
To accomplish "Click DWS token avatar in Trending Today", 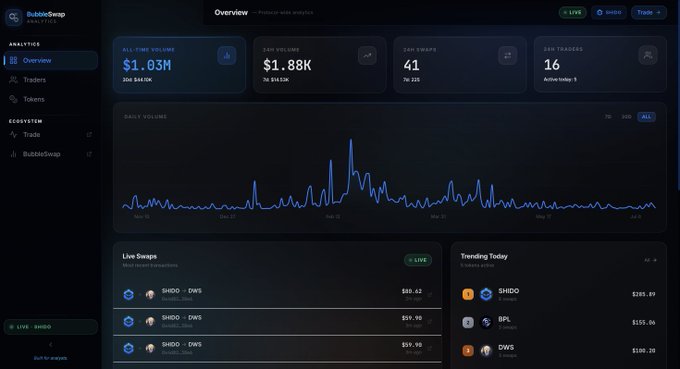I will pyautogui.click(x=486, y=351).
